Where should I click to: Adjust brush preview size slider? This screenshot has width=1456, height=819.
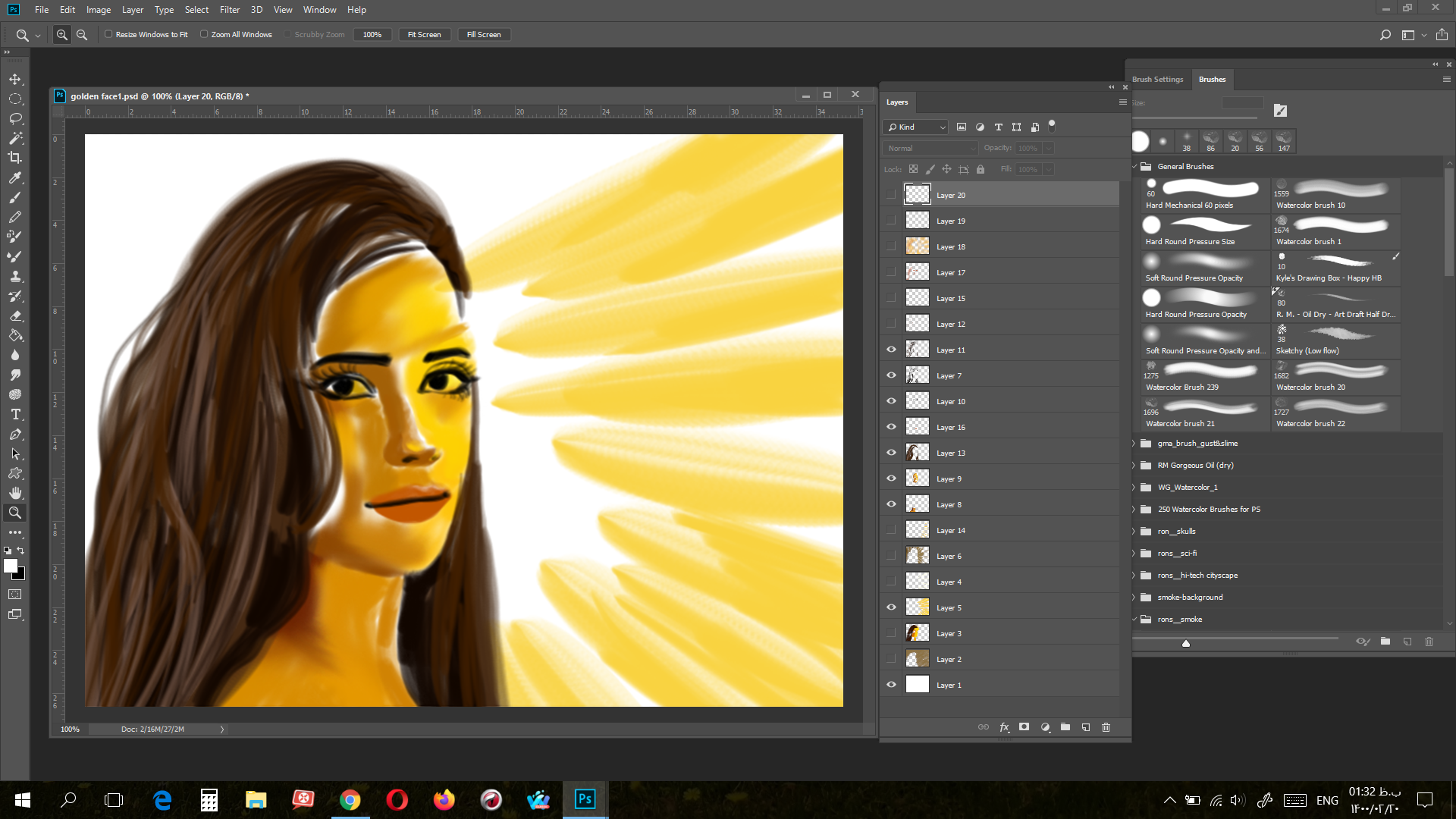1186,643
